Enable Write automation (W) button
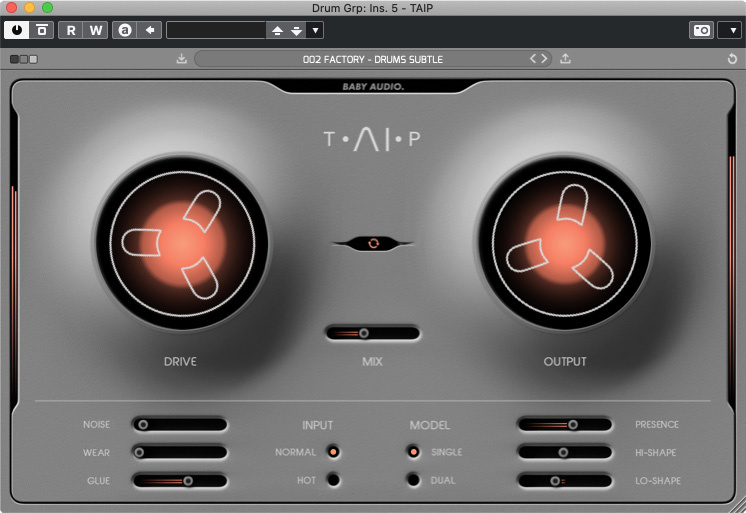Screen dimensions: 746x513 click(x=96, y=30)
